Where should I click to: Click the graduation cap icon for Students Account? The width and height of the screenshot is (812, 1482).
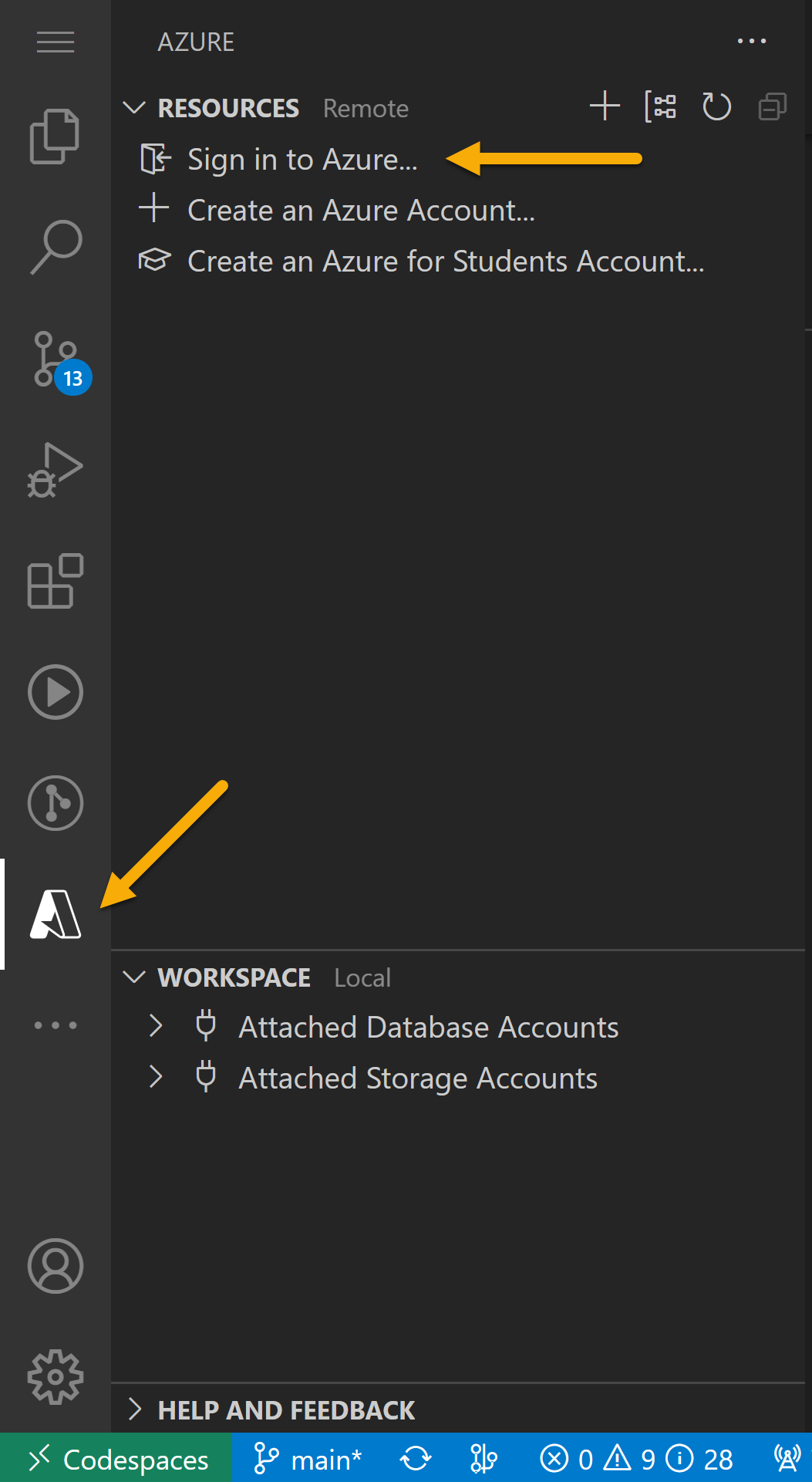(x=154, y=260)
